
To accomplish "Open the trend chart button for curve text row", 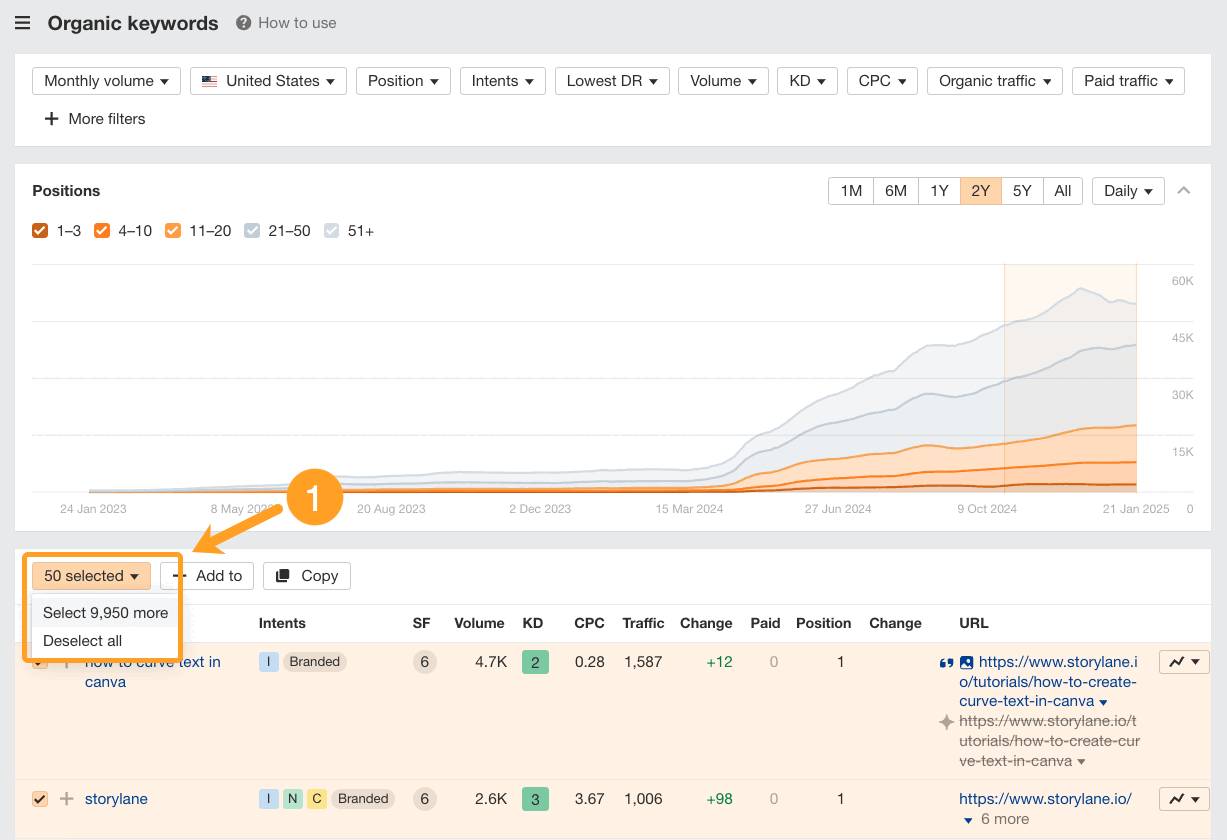I will [x=1184, y=662].
